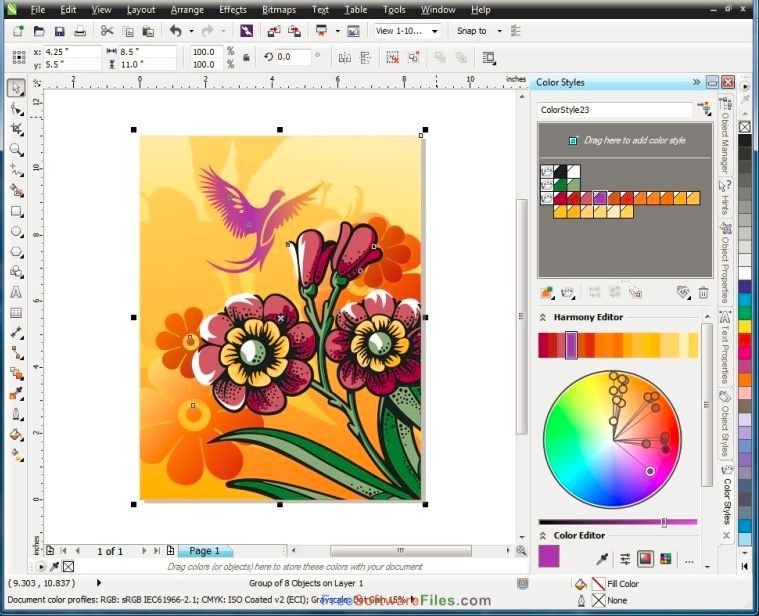This screenshot has width=759, height=616.
Task: Click the x position field 4.25
Action: click(x=72, y=51)
